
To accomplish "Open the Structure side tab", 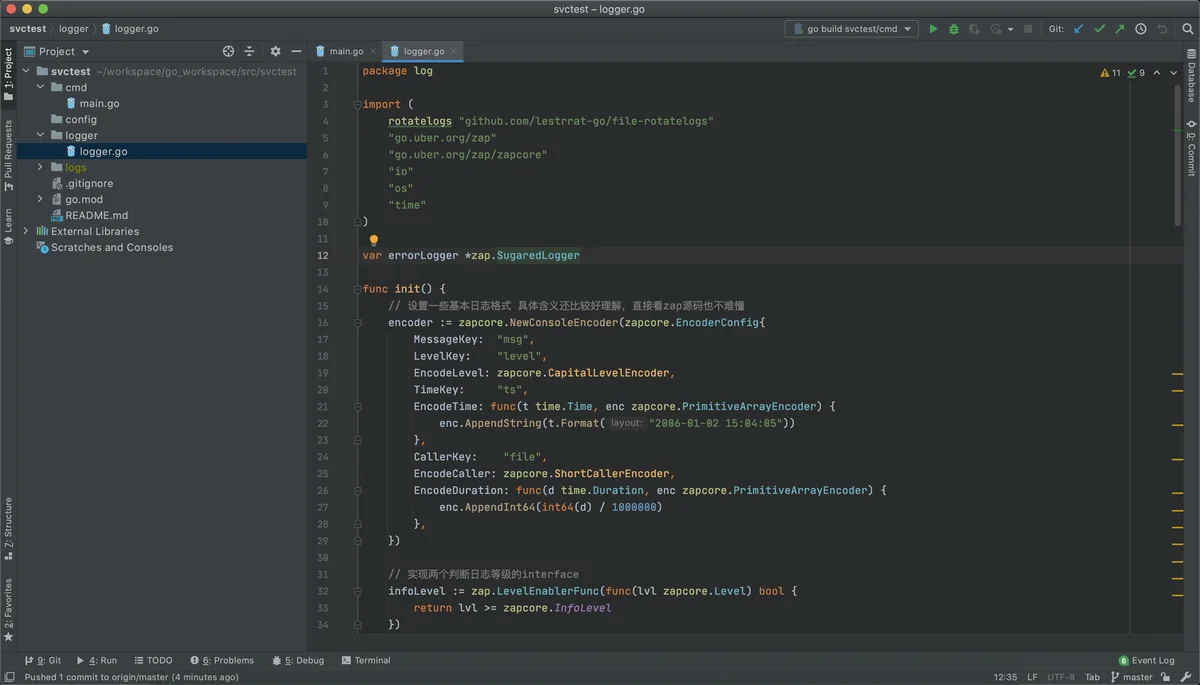I will [9, 530].
